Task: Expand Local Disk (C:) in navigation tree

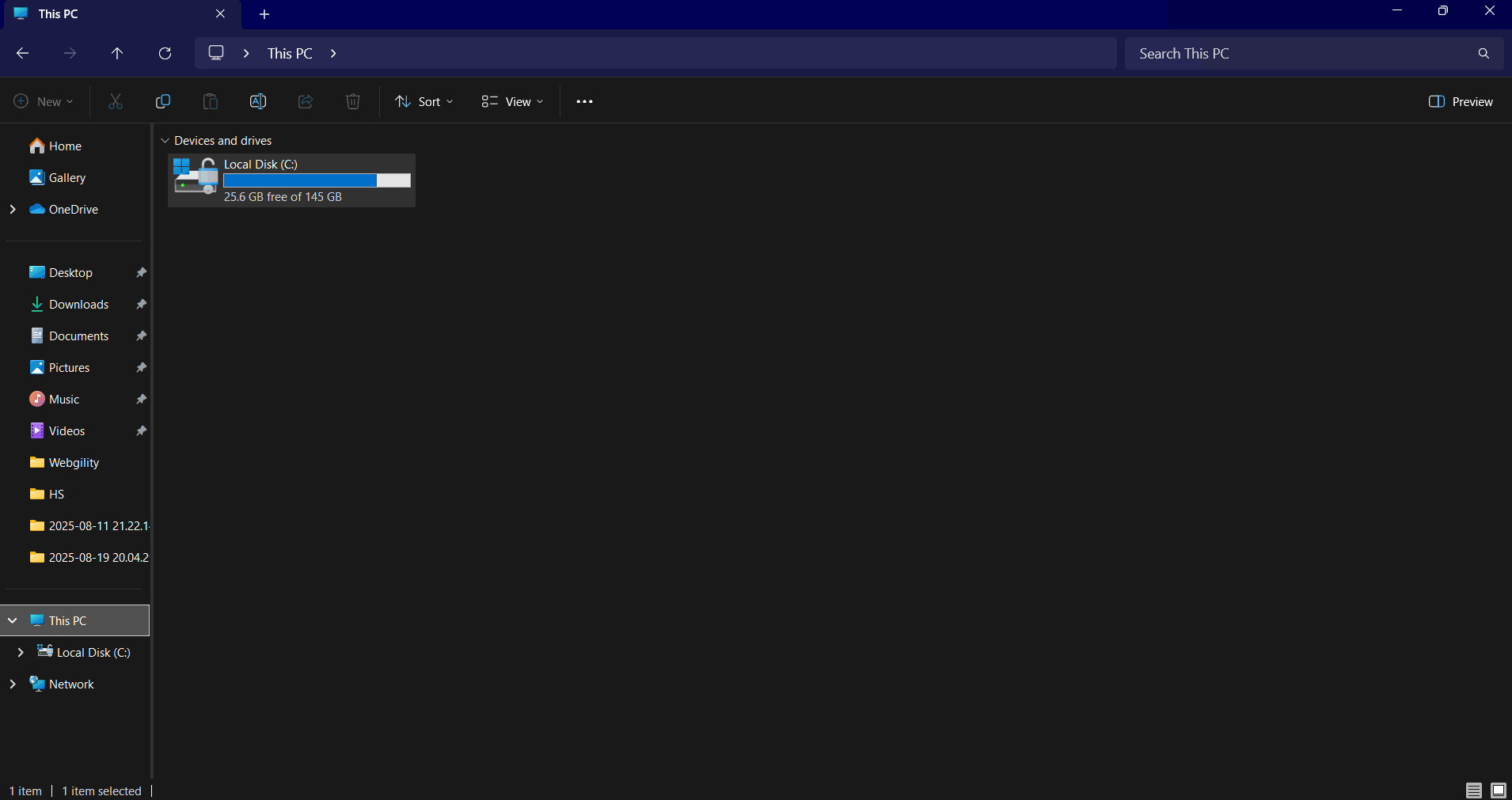Action: [x=21, y=652]
